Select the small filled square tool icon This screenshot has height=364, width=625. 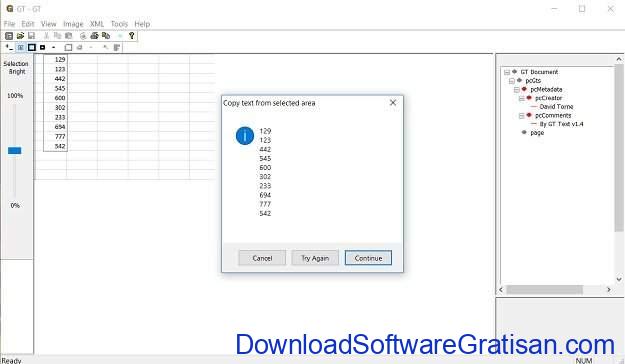(43, 47)
